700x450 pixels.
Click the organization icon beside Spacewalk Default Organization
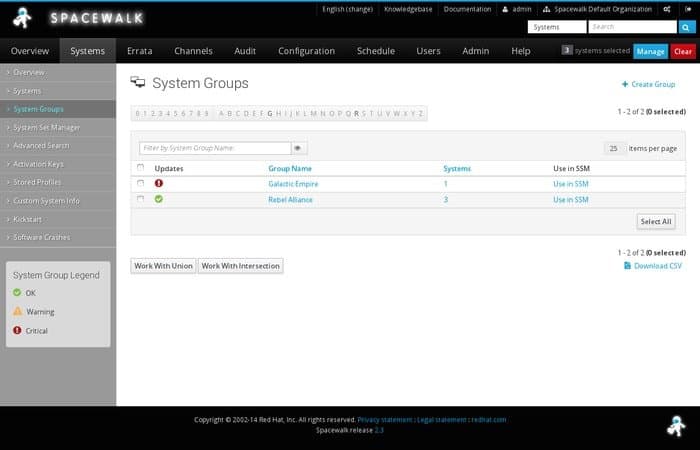coord(546,9)
